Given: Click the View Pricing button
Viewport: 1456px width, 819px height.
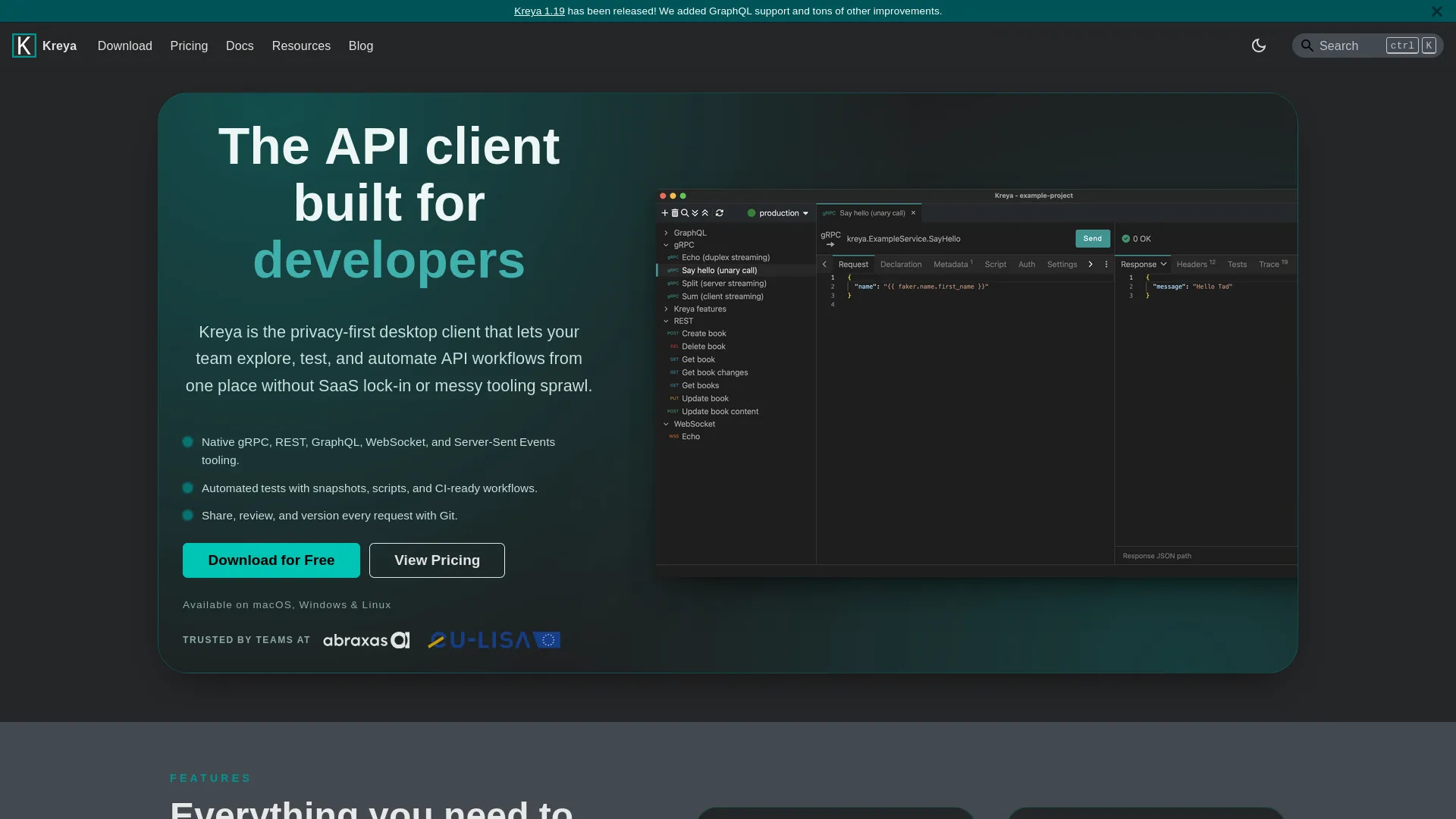Looking at the screenshot, I should click(x=437, y=560).
